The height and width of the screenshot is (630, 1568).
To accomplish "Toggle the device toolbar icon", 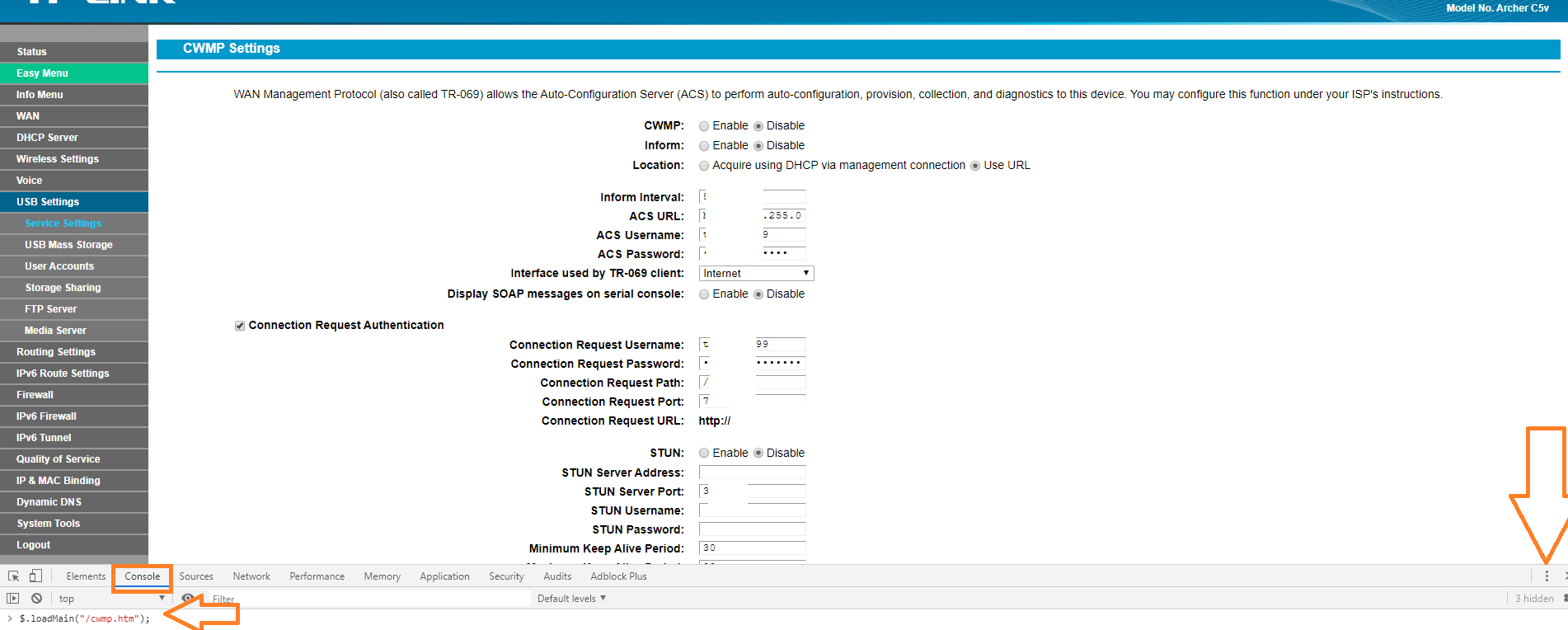I will [x=35, y=576].
